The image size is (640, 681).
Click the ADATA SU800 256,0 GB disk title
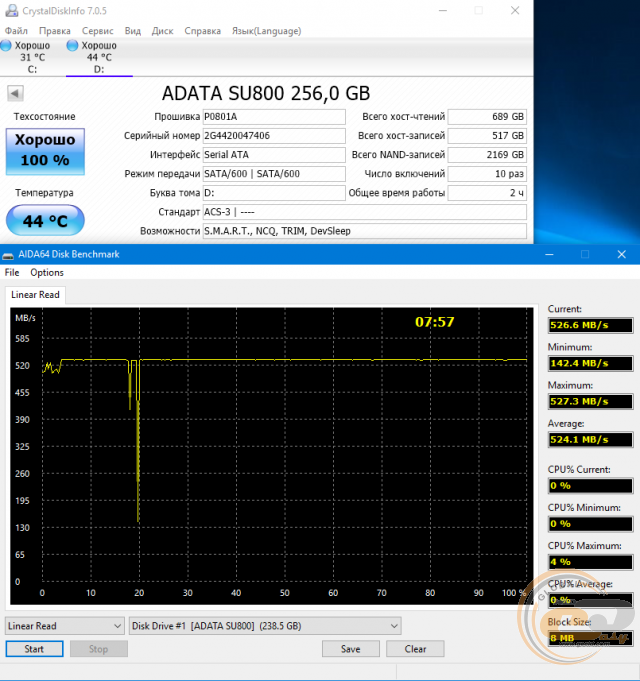pyautogui.click(x=266, y=93)
